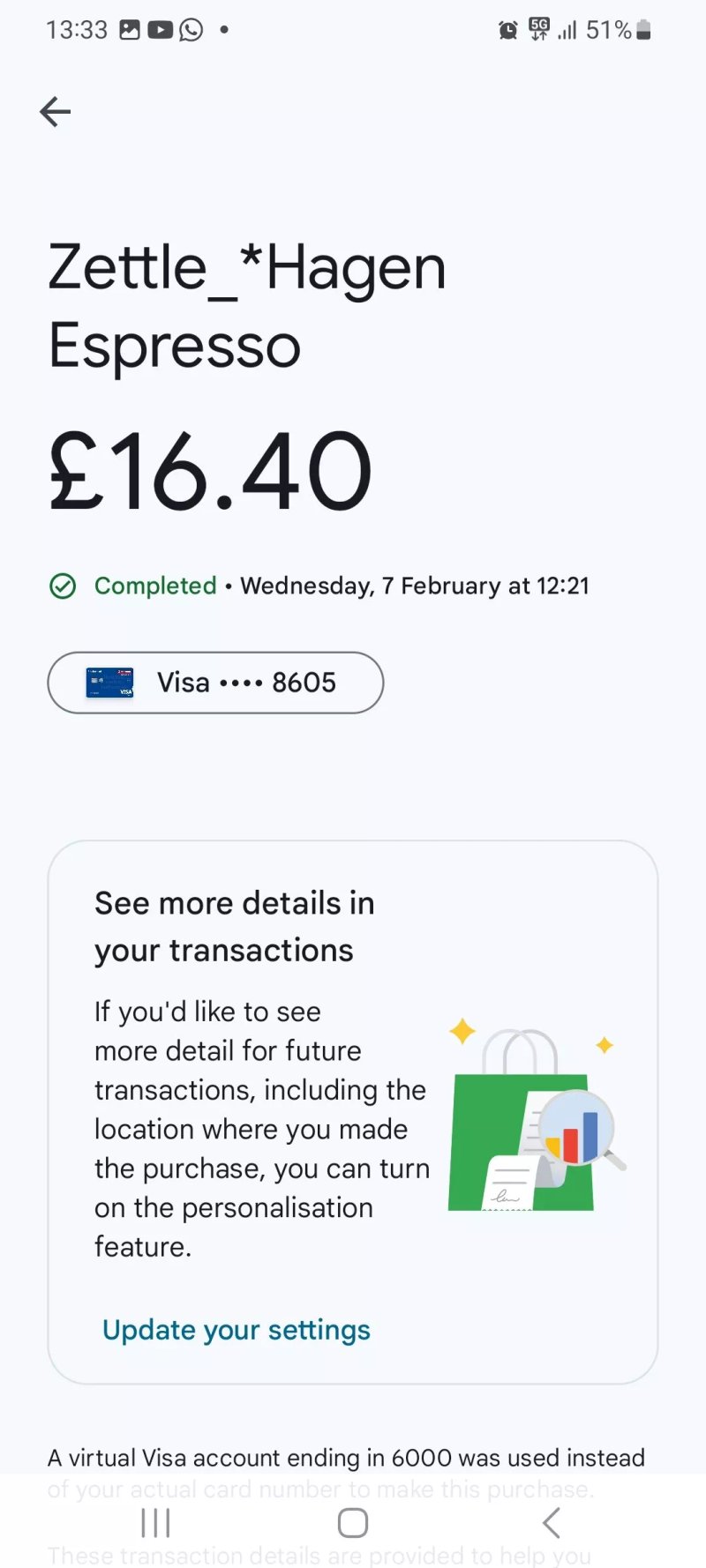
Task: Open the Update your settings link
Action: tap(237, 1330)
